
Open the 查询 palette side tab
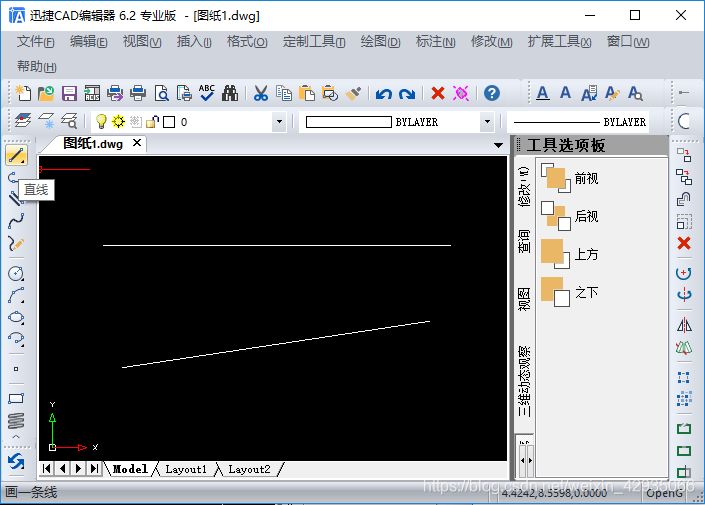[x=524, y=241]
